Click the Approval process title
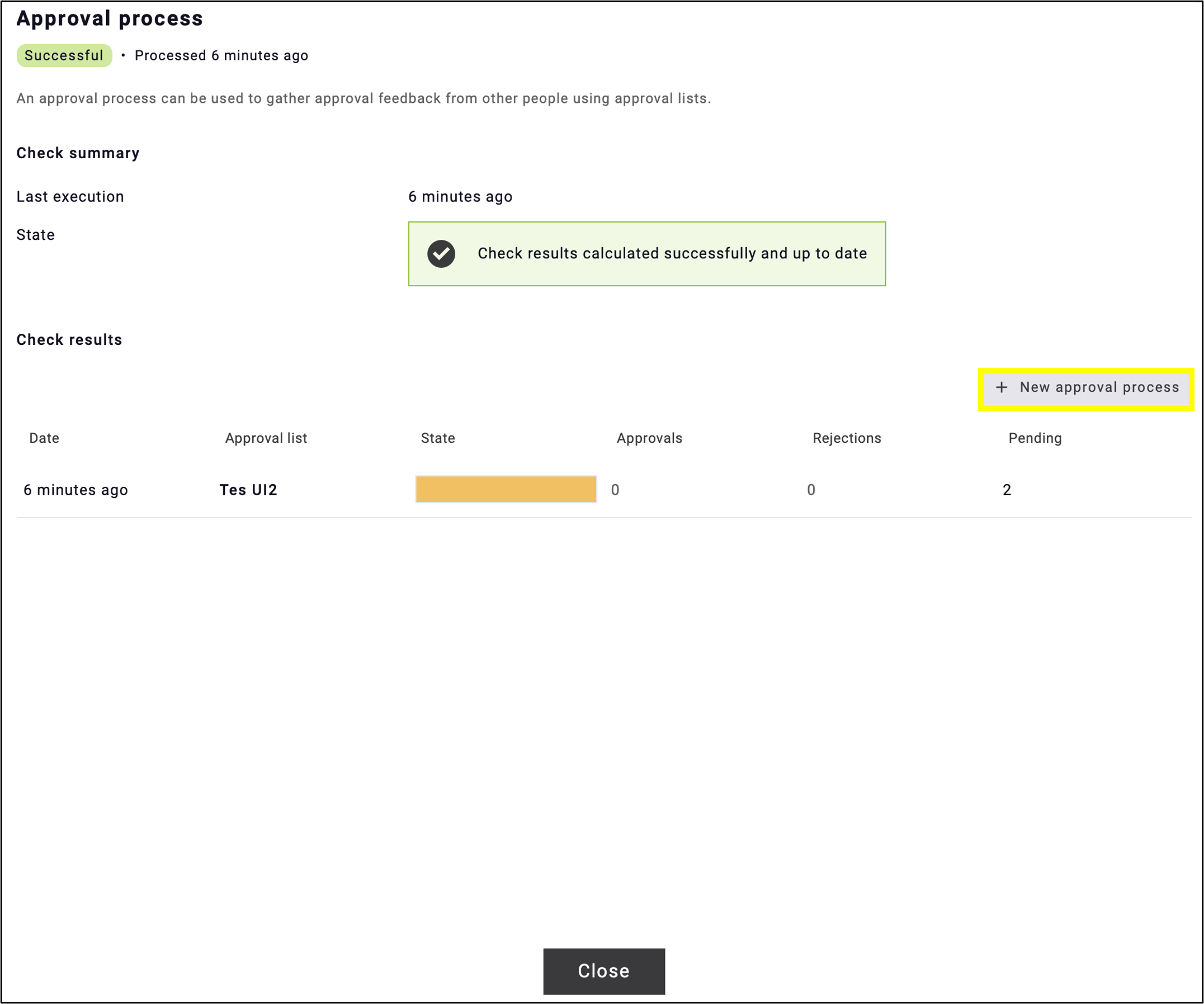This screenshot has width=1204, height=1004. click(110, 18)
